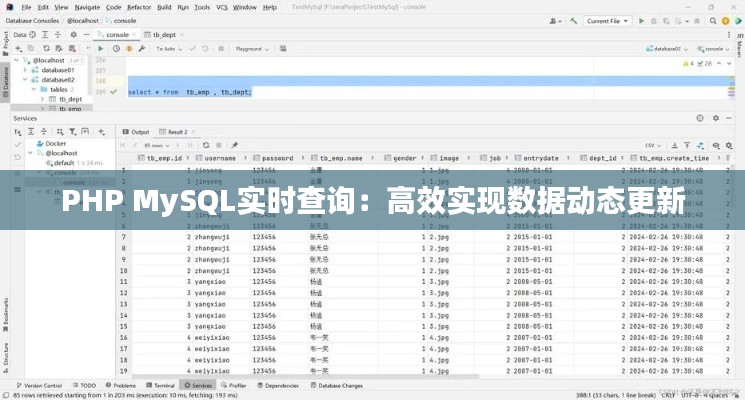Expand tb_dept table node

click(x=42, y=99)
